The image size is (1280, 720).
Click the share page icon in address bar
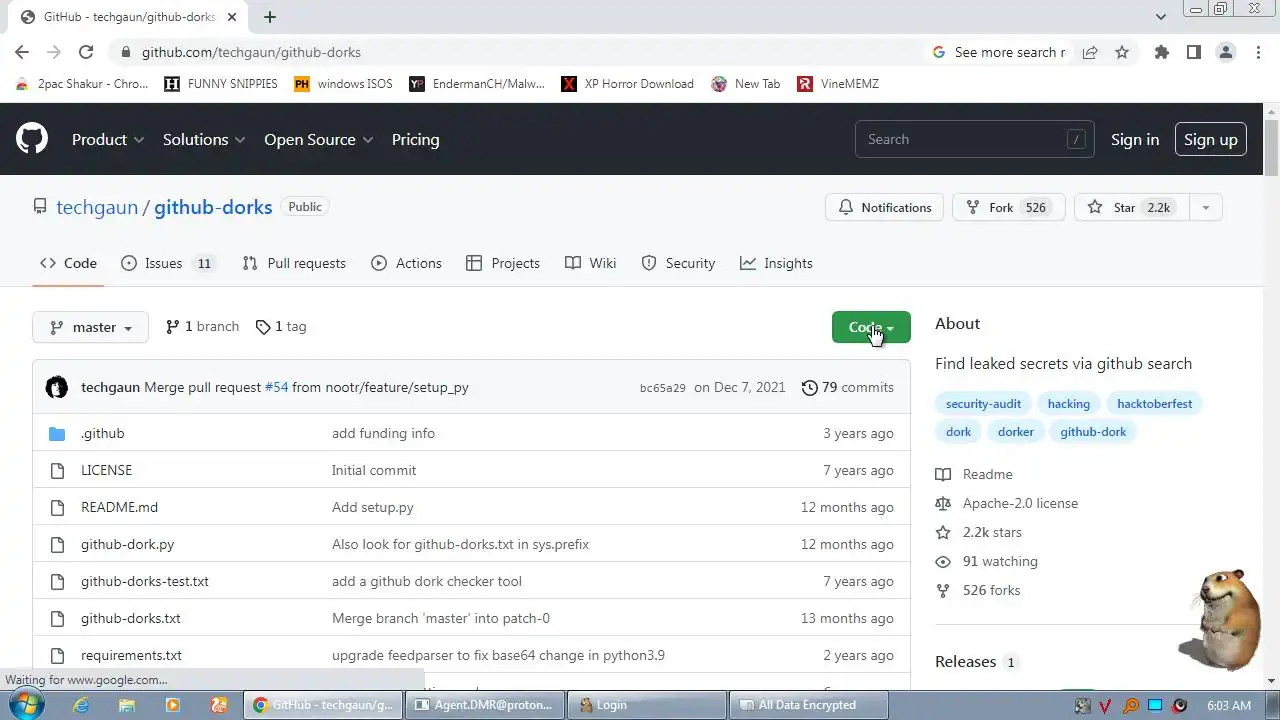(x=1090, y=52)
